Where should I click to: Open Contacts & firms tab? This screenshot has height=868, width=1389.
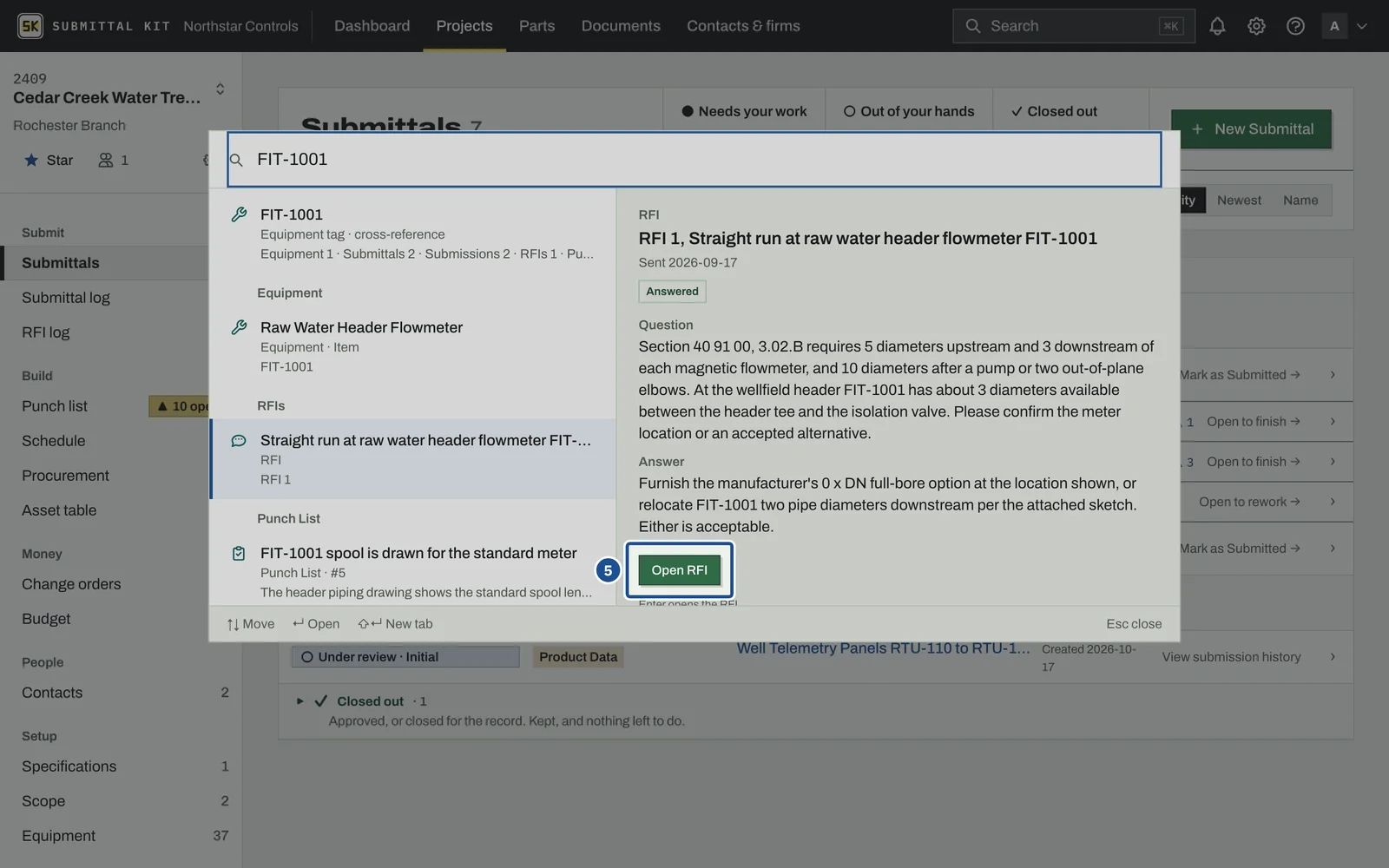[743, 26]
